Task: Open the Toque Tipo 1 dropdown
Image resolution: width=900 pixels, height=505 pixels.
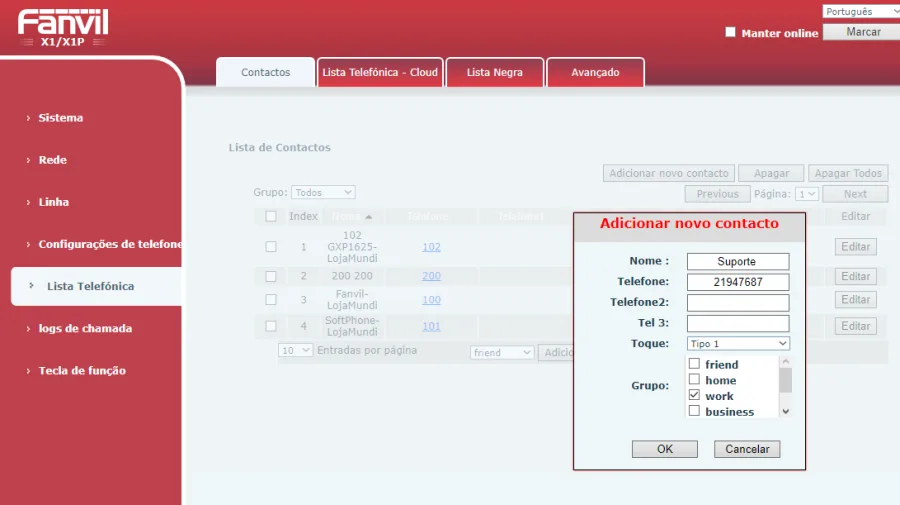Action: click(x=738, y=343)
